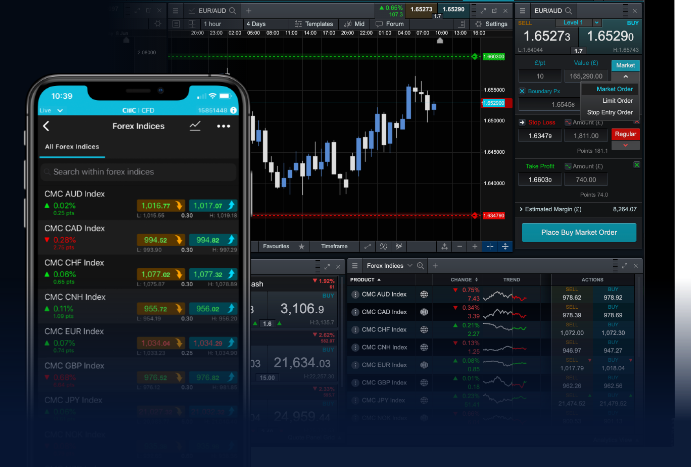Toggle the Stop Loss checkbox
The width and height of the screenshot is (691, 467).
point(522,120)
